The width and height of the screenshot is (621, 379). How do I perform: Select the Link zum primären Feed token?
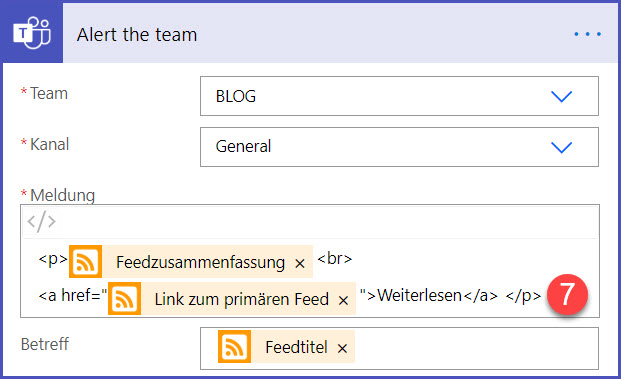coord(232,298)
